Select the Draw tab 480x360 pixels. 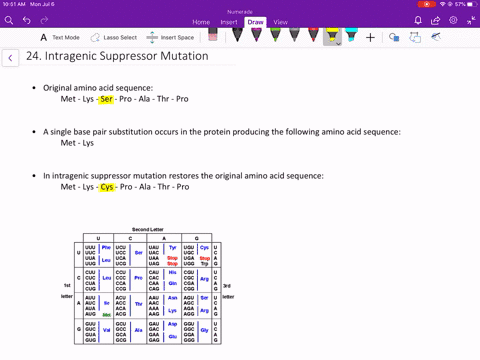coord(255,22)
